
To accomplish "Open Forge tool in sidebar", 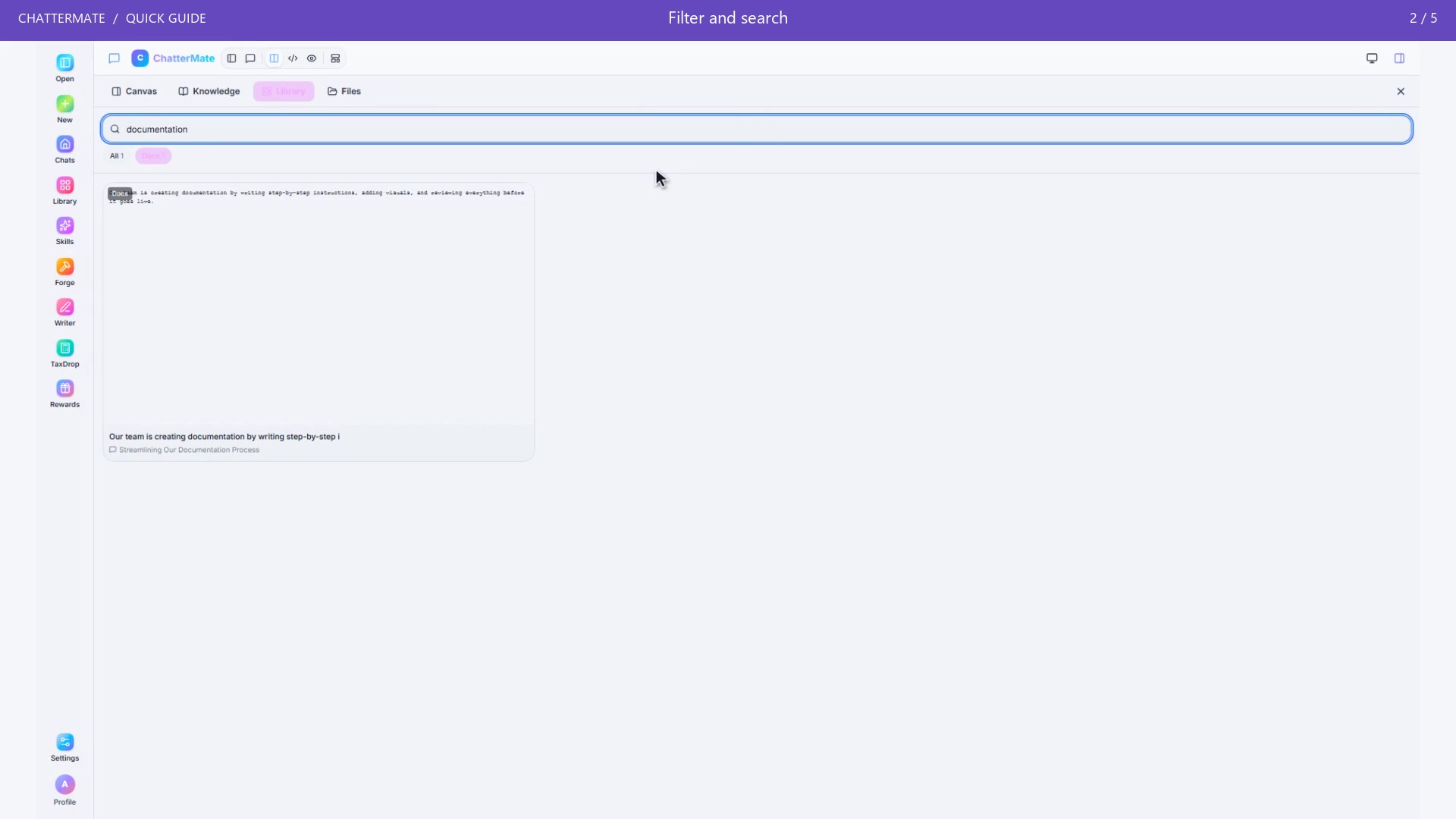I will point(64,272).
